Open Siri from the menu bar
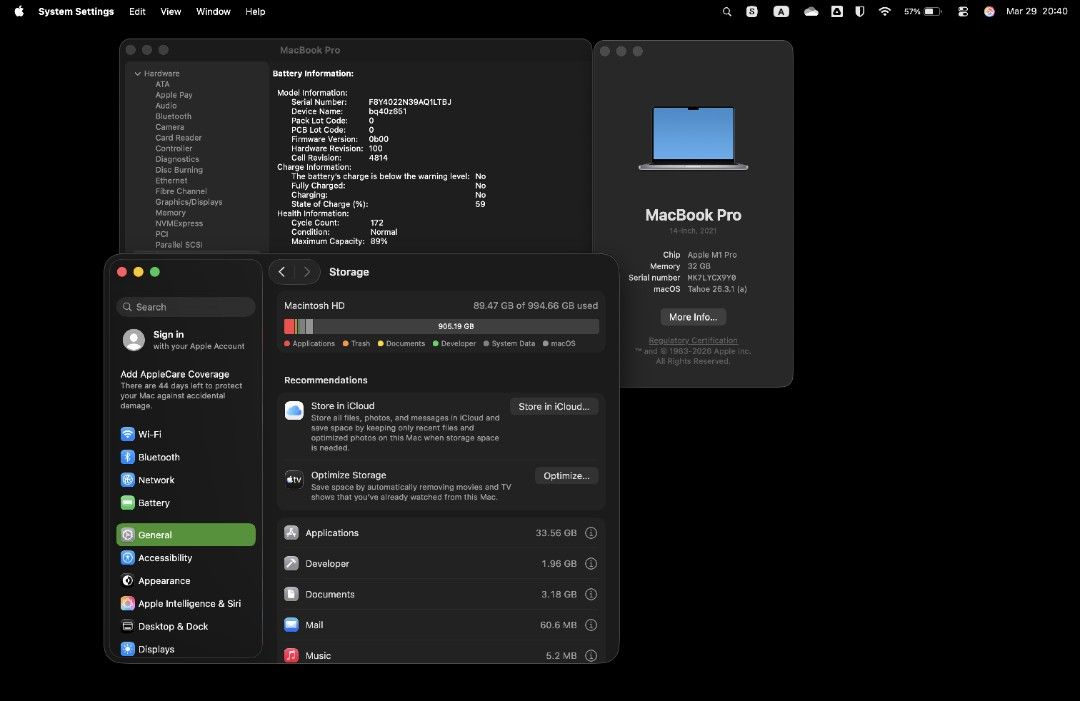Image resolution: width=1080 pixels, height=701 pixels. point(989,12)
